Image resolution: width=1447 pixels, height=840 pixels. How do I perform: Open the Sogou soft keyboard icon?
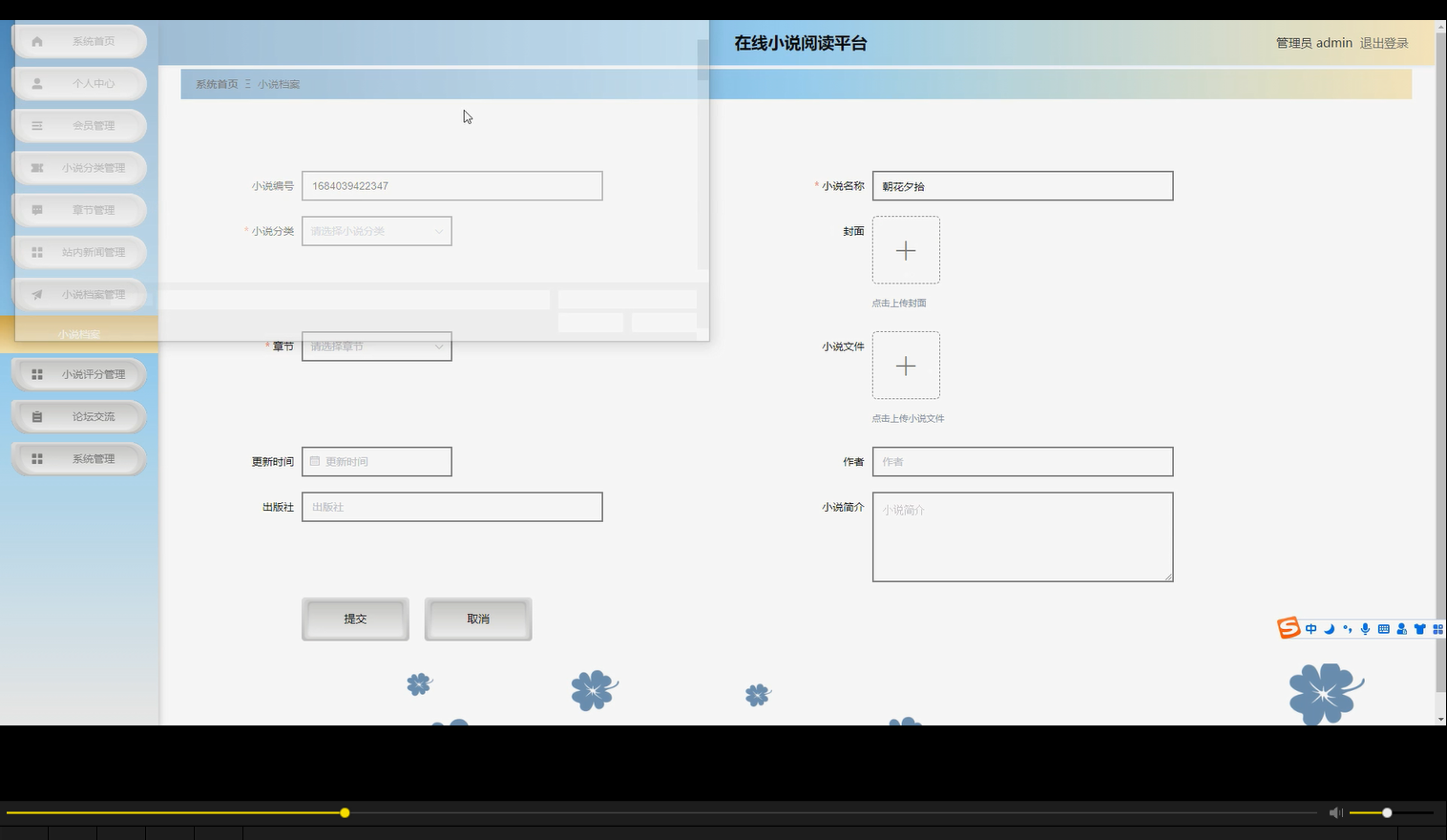(x=1383, y=629)
